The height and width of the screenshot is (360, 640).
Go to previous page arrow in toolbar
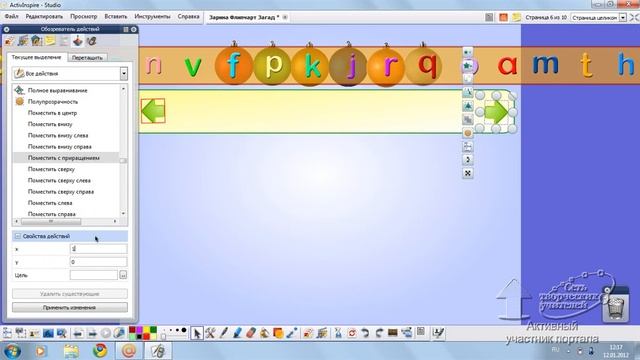tap(78, 333)
